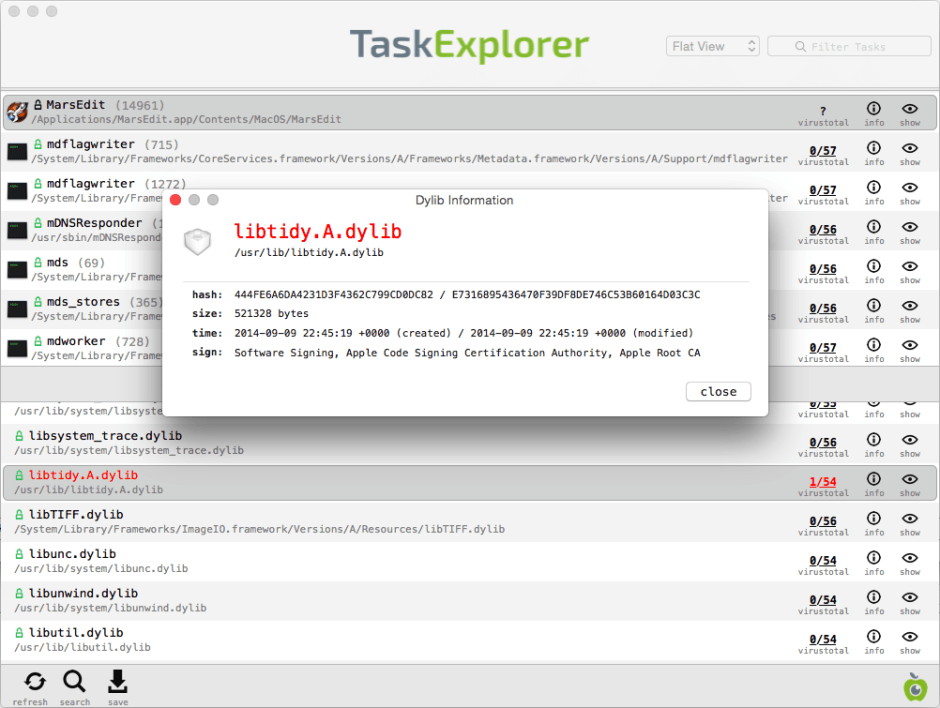The height and width of the screenshot is (708, 940).
Task: Show MarsEdit in Finder eye icon
Action: [x=909, y=109]
